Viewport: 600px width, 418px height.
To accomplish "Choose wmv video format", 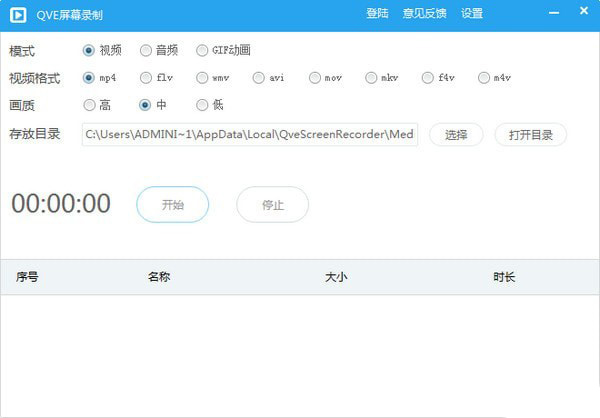I will (203, 77).
